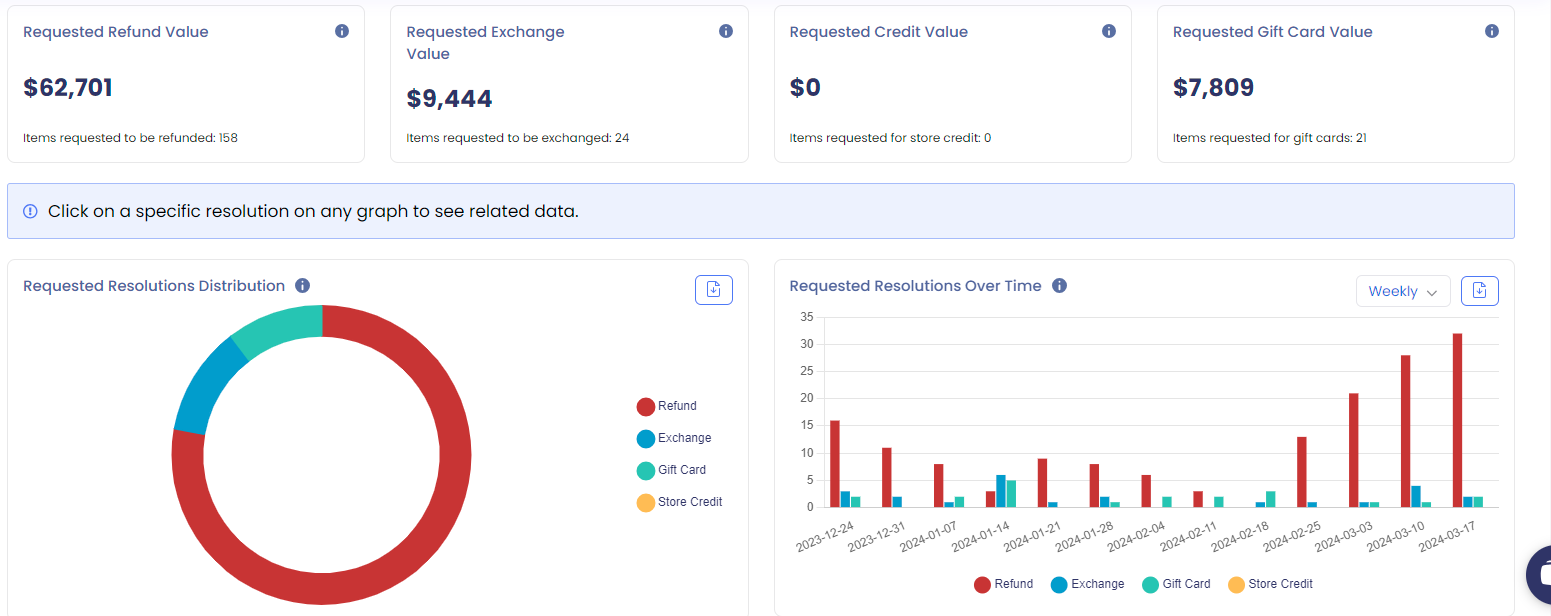
Task: Click the info icon in the blue banner
Action: (x=30, y=211)
